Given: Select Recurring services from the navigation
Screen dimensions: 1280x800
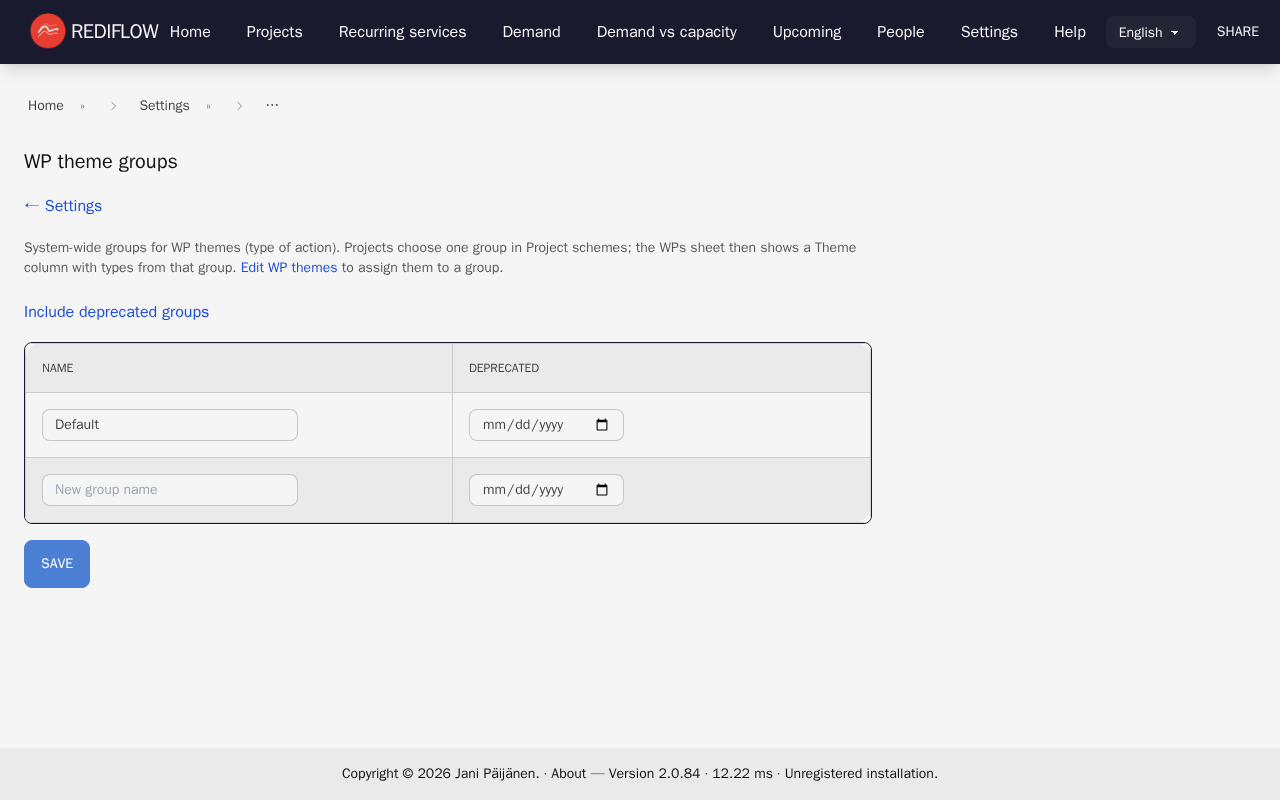Looking at the screenshot, I should [x=402, y=31].
